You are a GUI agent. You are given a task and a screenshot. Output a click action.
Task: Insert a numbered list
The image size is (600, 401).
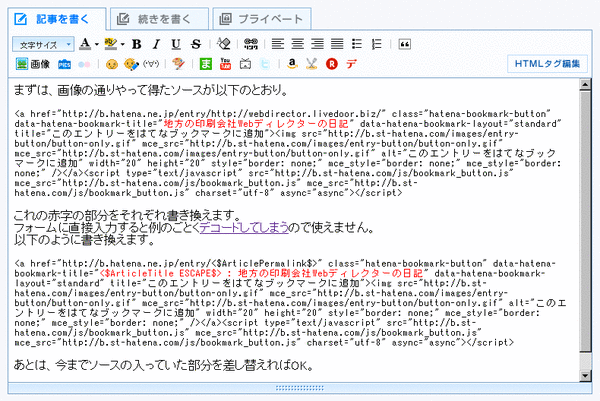377,44
